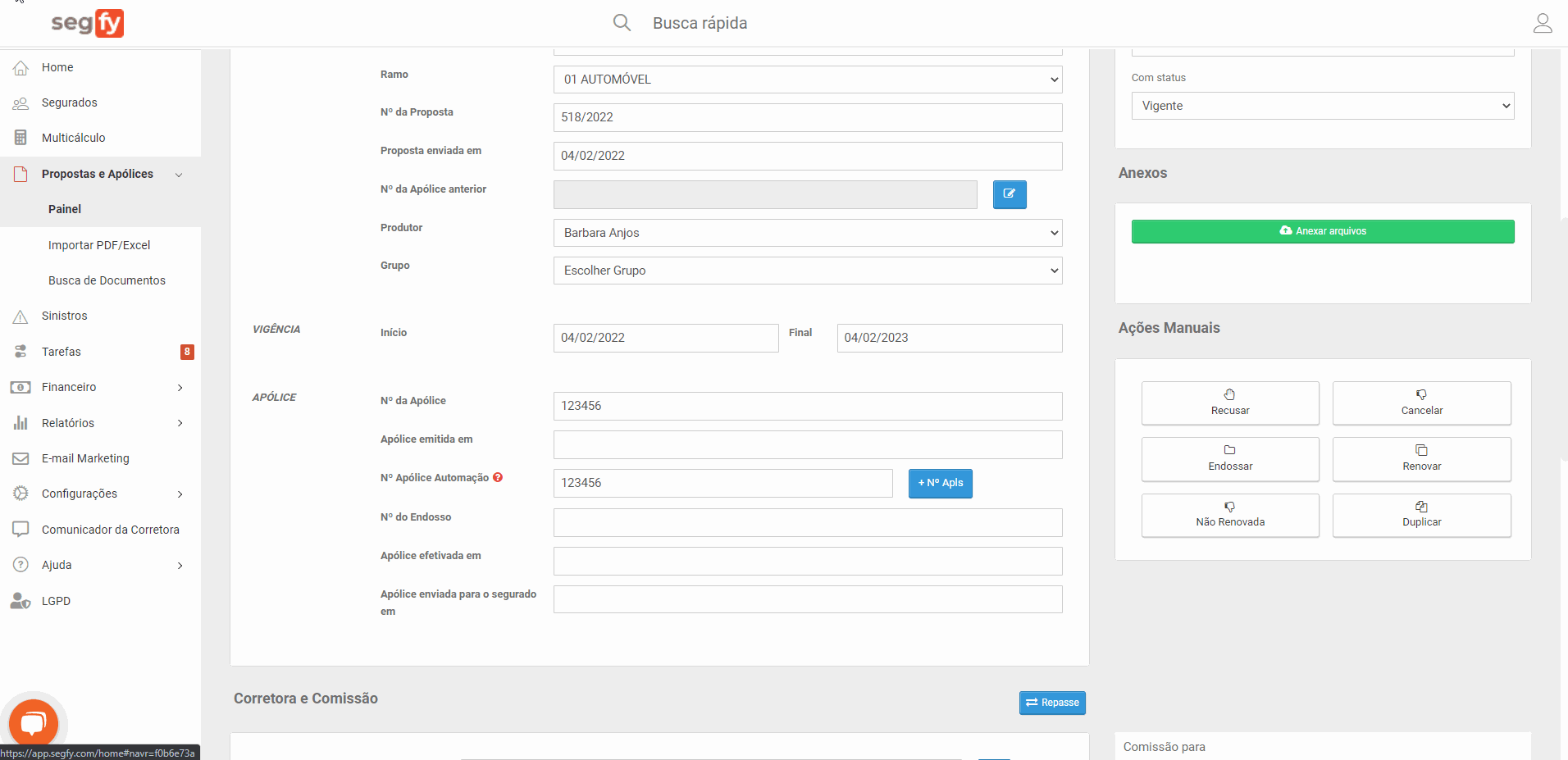
Task: Click the Home icon in sidebar
Action: [21, 67]
